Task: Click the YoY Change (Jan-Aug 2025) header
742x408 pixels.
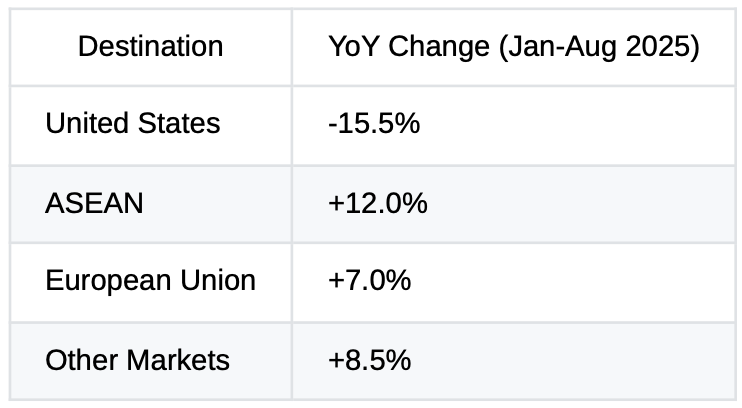Action: click(513, 47)
